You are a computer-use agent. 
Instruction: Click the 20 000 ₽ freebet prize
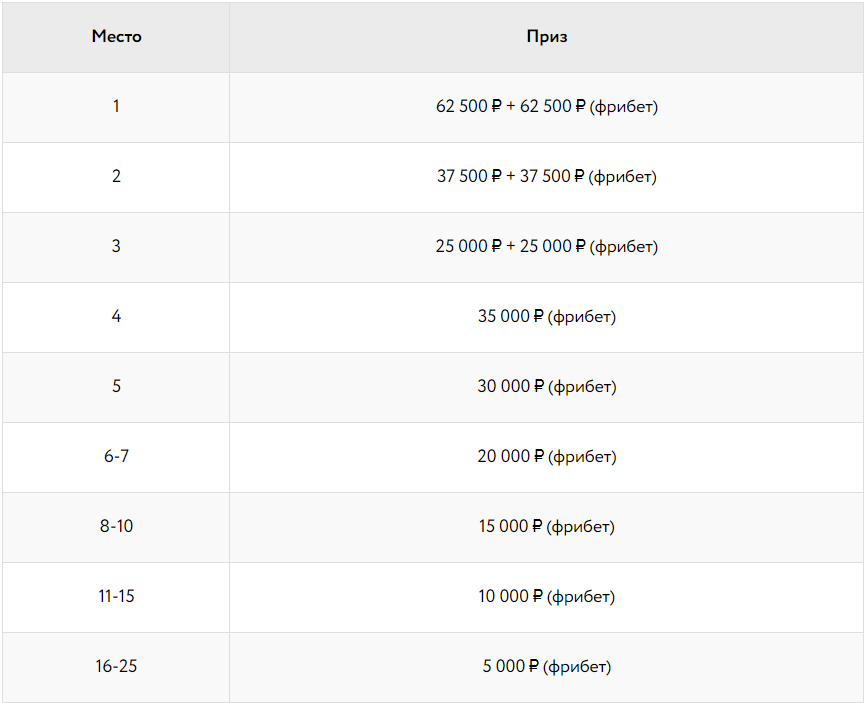[547, 456]
